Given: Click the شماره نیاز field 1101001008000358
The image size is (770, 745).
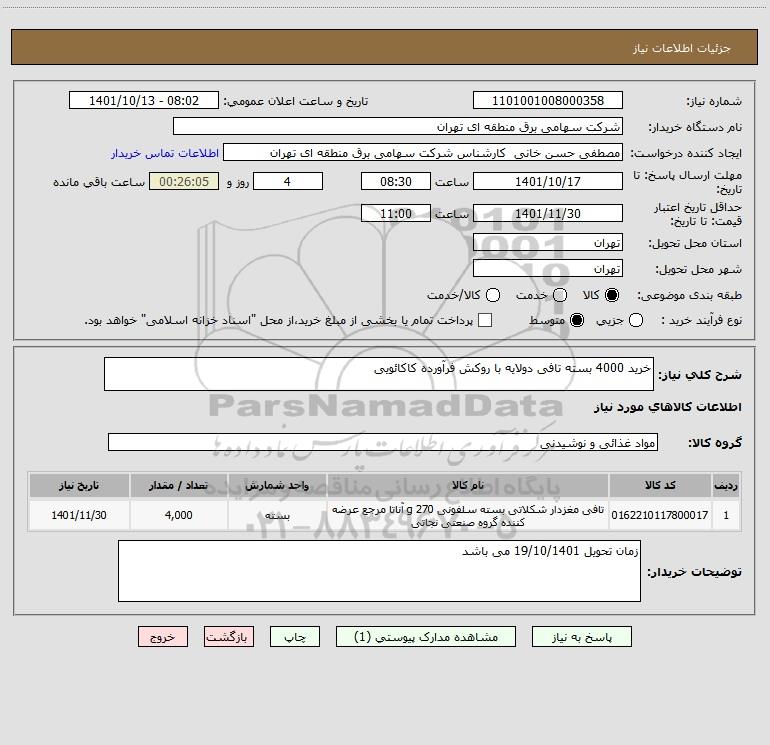Looking at the screenshot, I should pyautogui.click(x=548, y=100).
